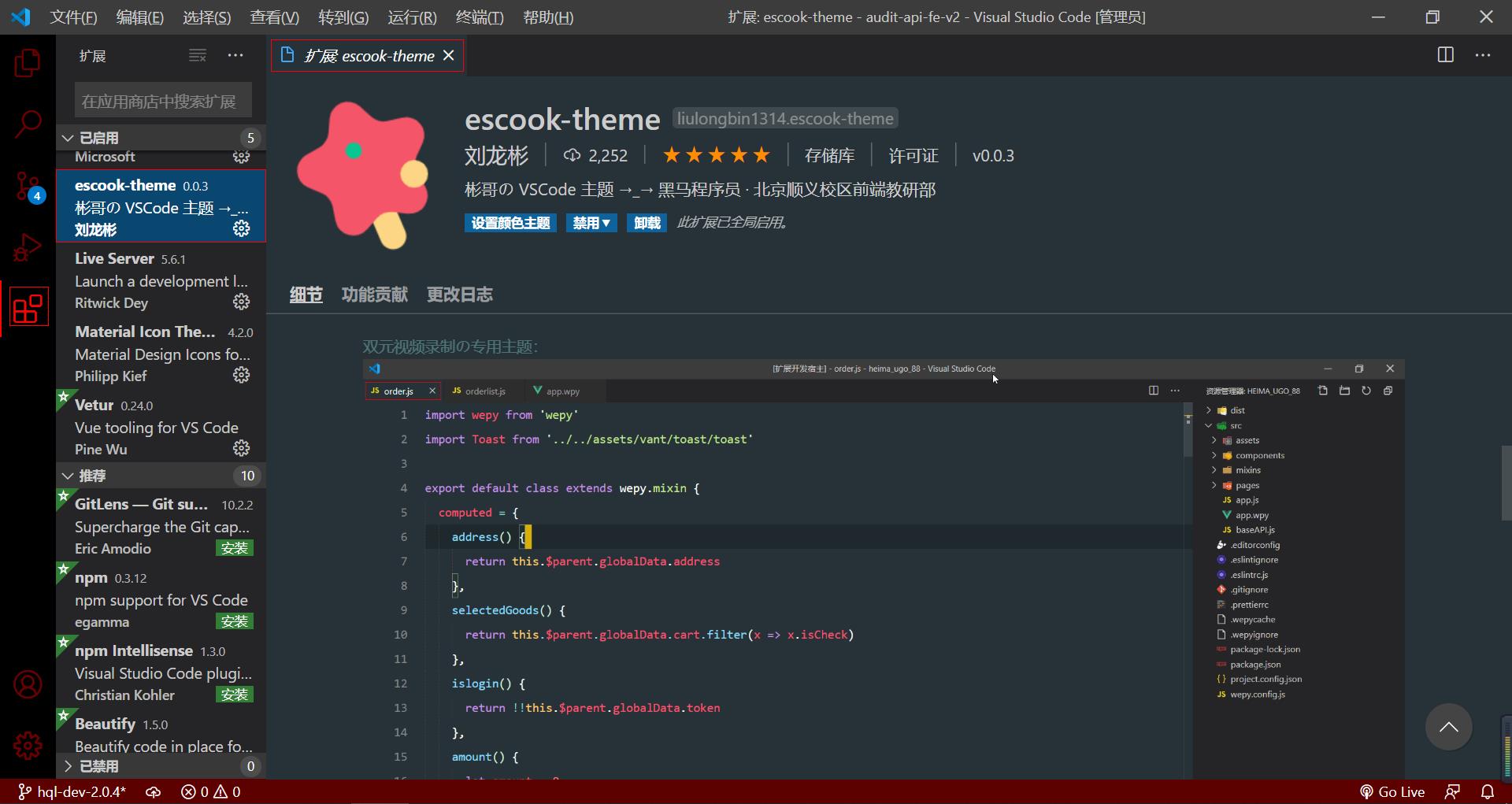Open the gear menu for Live Server extension
Viewport: 1512px width, 804px height.
click(x=242, y=302)
